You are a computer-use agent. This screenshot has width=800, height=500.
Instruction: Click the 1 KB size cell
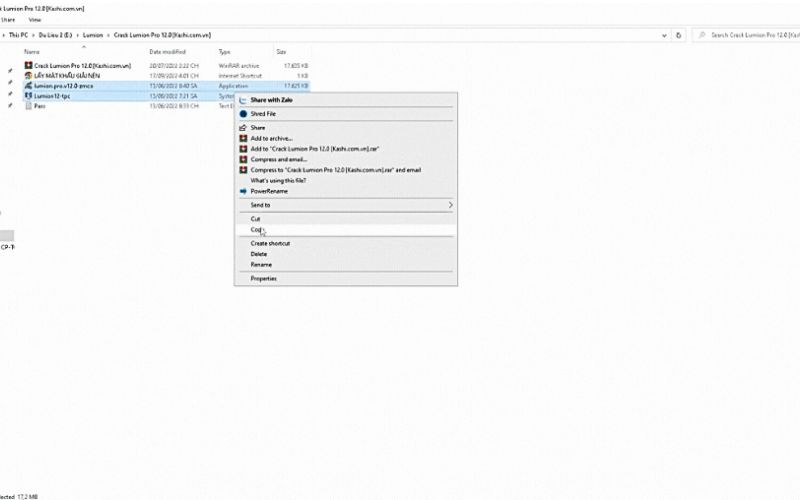click(x=303, y=76)
